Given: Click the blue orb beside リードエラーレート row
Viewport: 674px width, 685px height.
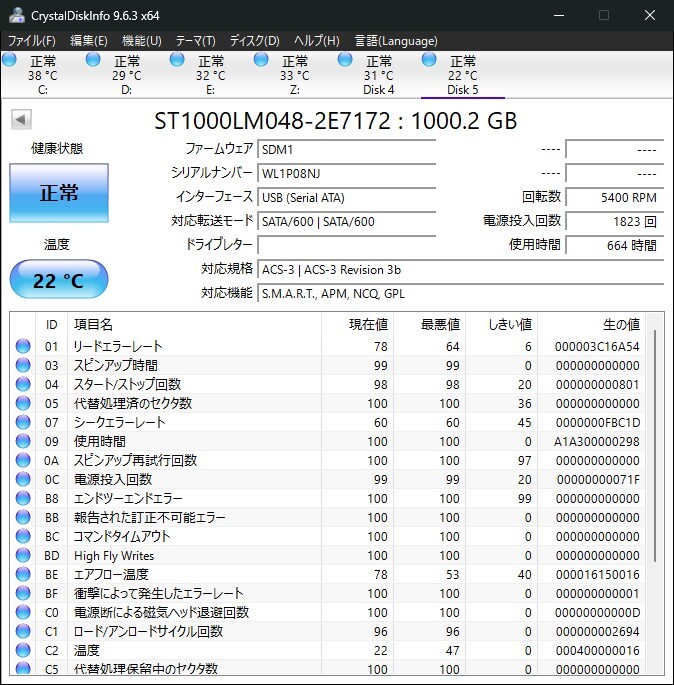Looking at the screenshot, I should 23,346.
